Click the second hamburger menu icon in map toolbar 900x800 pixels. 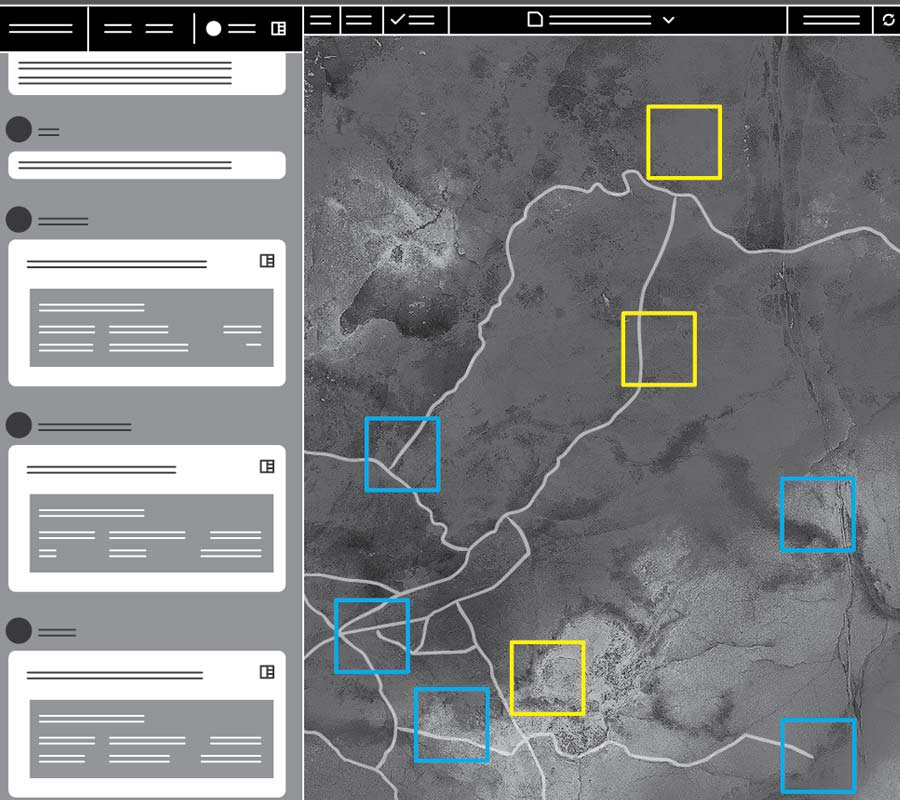359,20
